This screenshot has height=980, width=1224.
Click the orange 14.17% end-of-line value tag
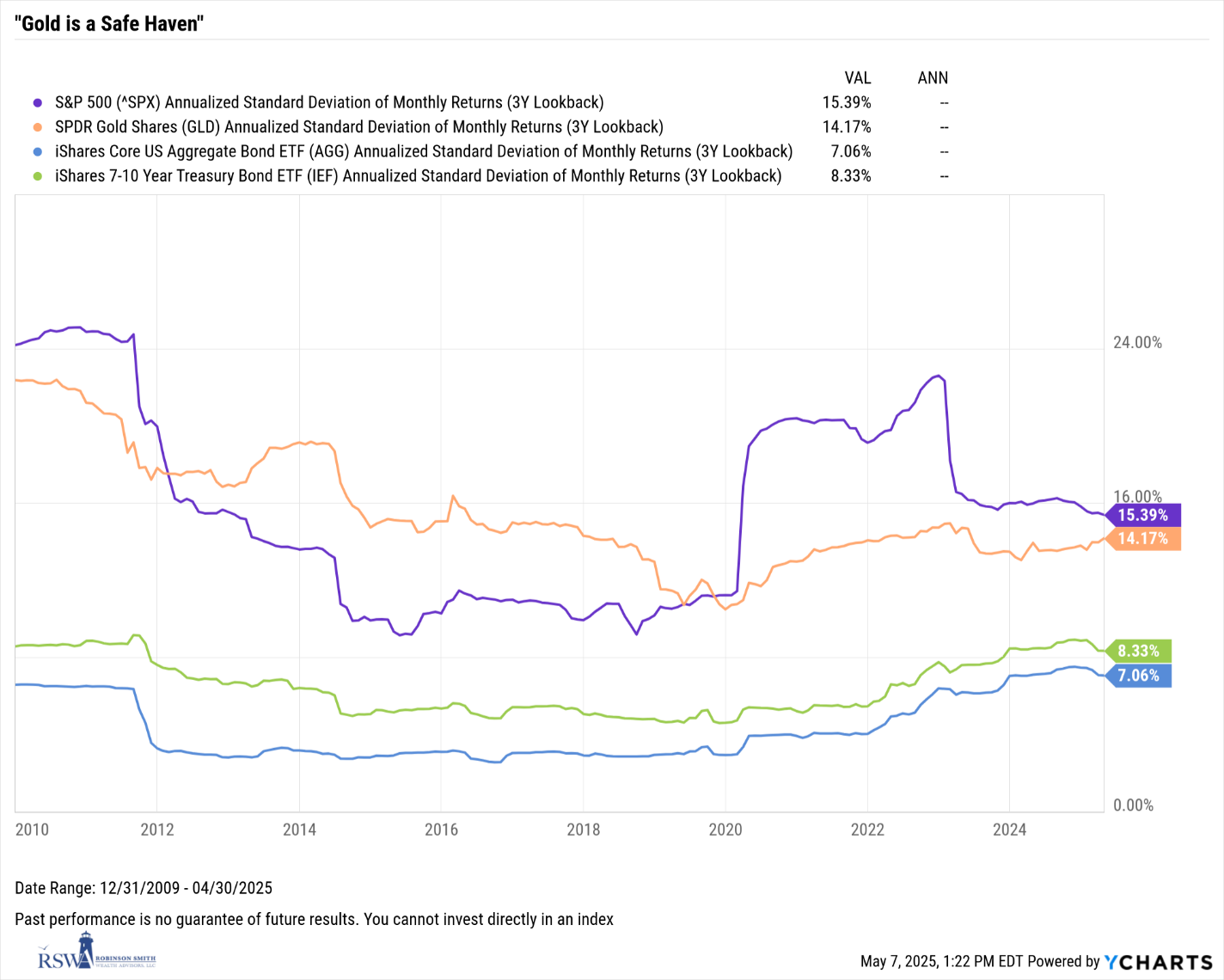pos(1143,539)
